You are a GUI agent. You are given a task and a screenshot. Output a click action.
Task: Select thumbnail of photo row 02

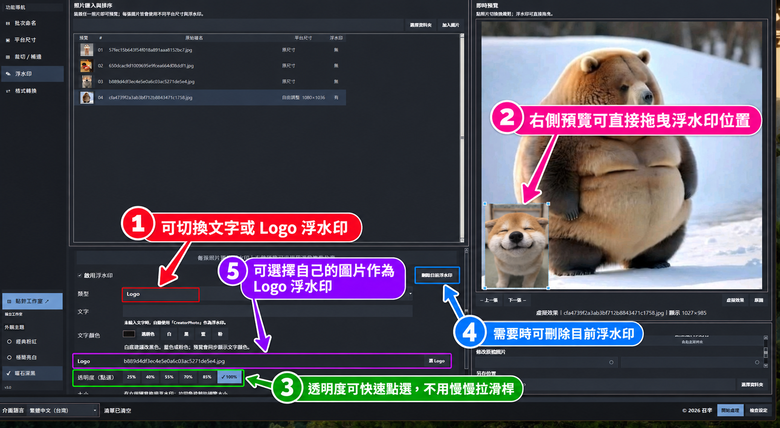tap(87, 66)
